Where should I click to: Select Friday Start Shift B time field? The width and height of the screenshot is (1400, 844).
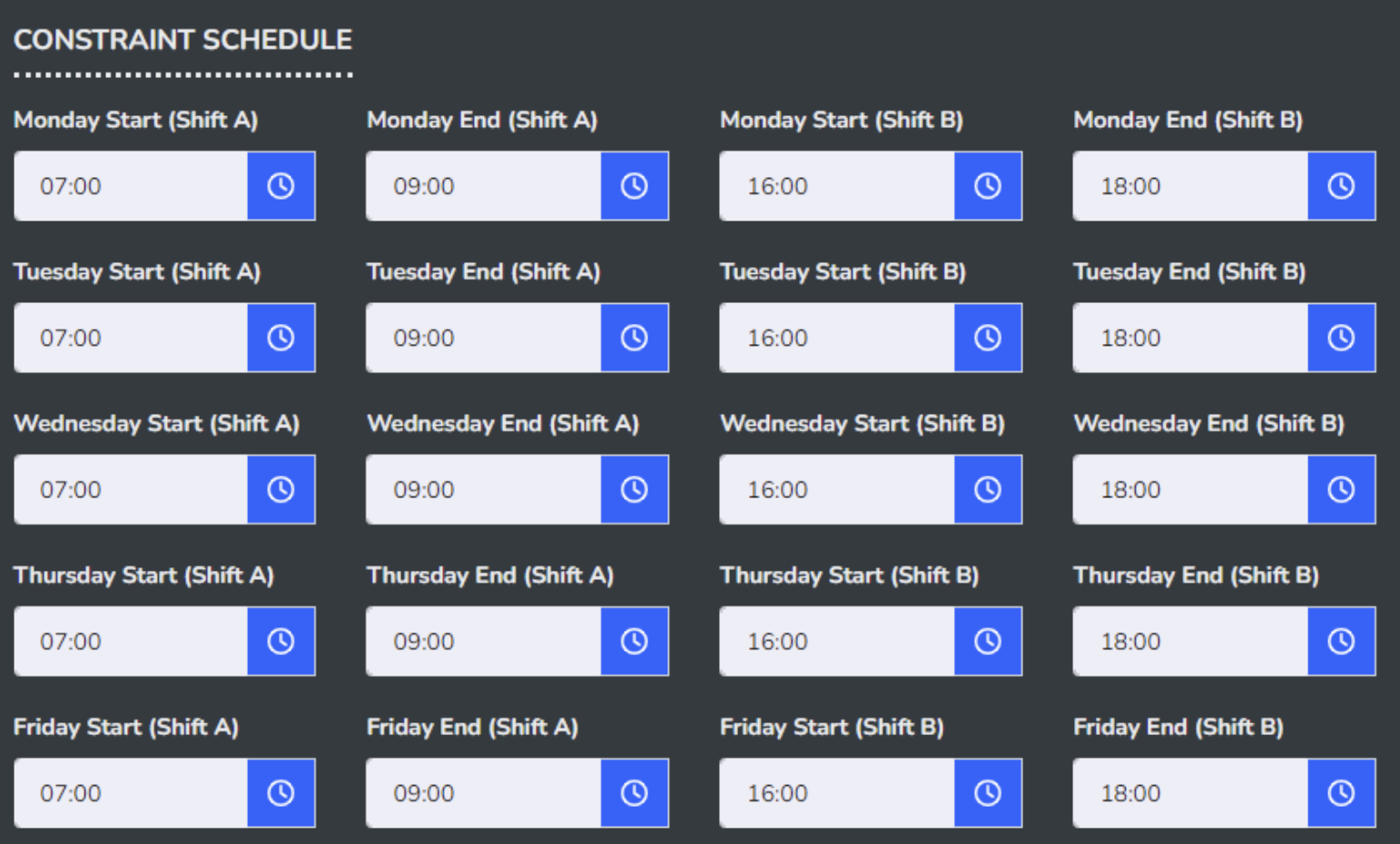click(x=836, y=793)
